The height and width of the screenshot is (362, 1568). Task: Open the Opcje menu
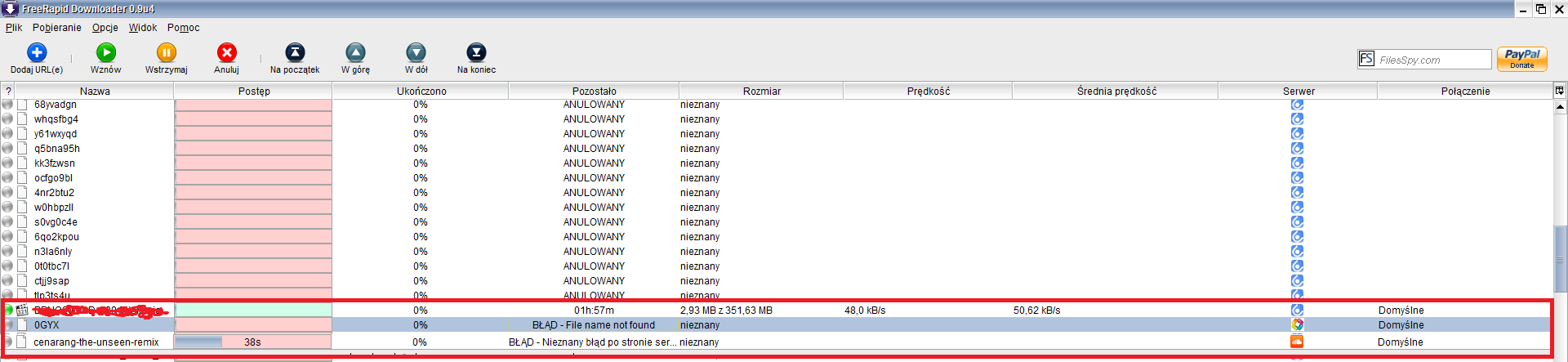105,28
